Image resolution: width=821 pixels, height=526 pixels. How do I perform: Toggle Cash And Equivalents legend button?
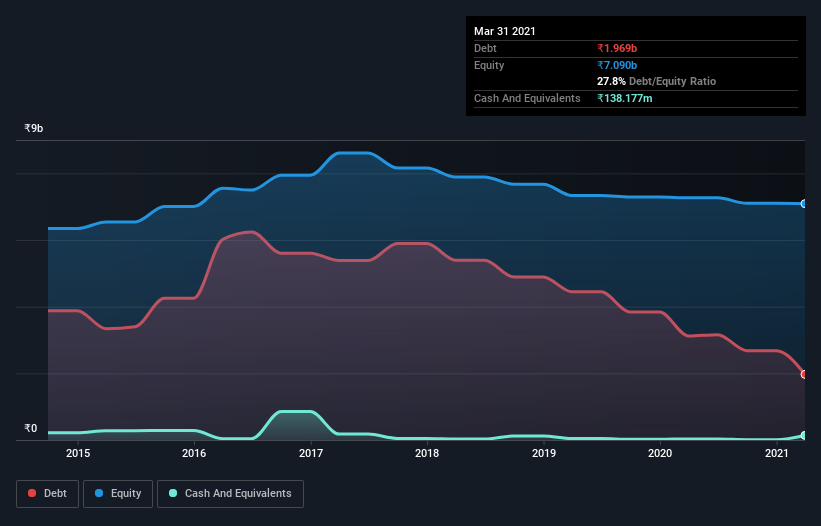point(230,494)
